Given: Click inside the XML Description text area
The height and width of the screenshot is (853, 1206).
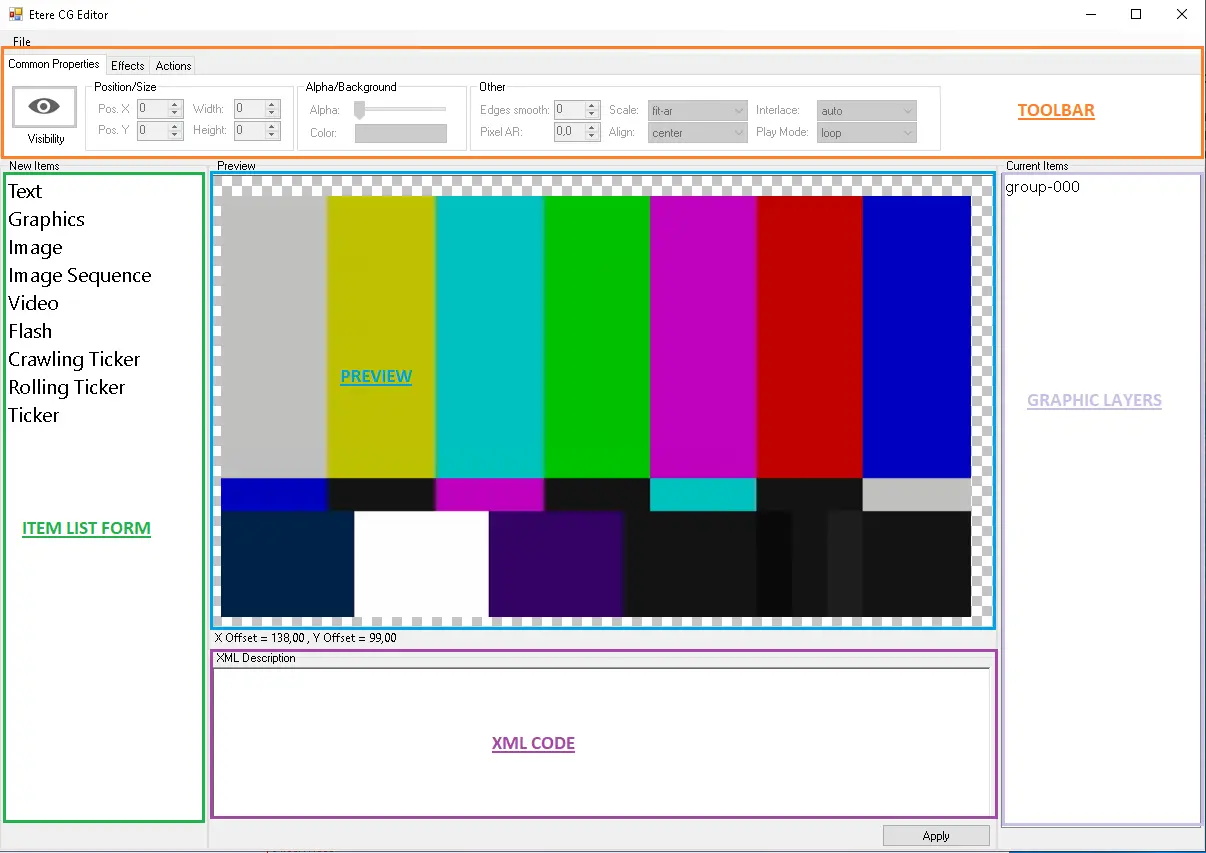Looking at the screenshot, I should click(600, 740).
